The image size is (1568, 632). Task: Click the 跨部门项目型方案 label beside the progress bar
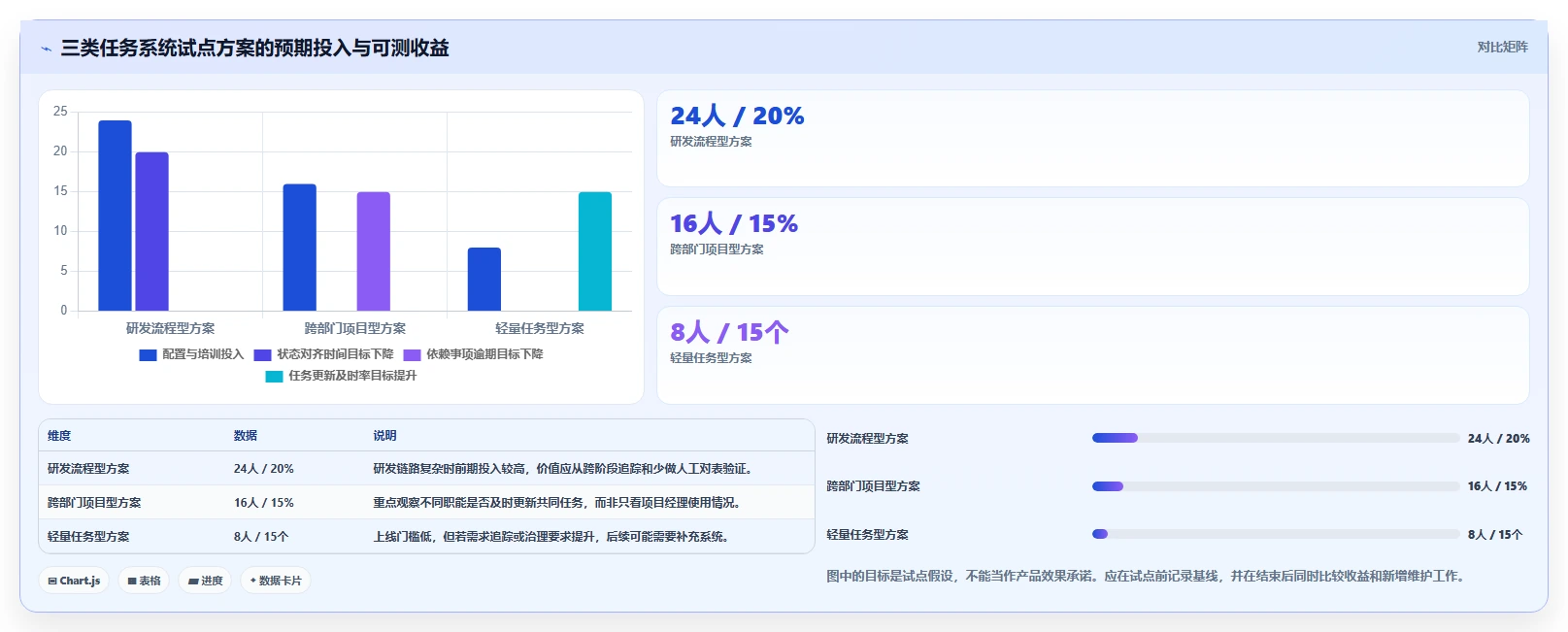point(873,486)
